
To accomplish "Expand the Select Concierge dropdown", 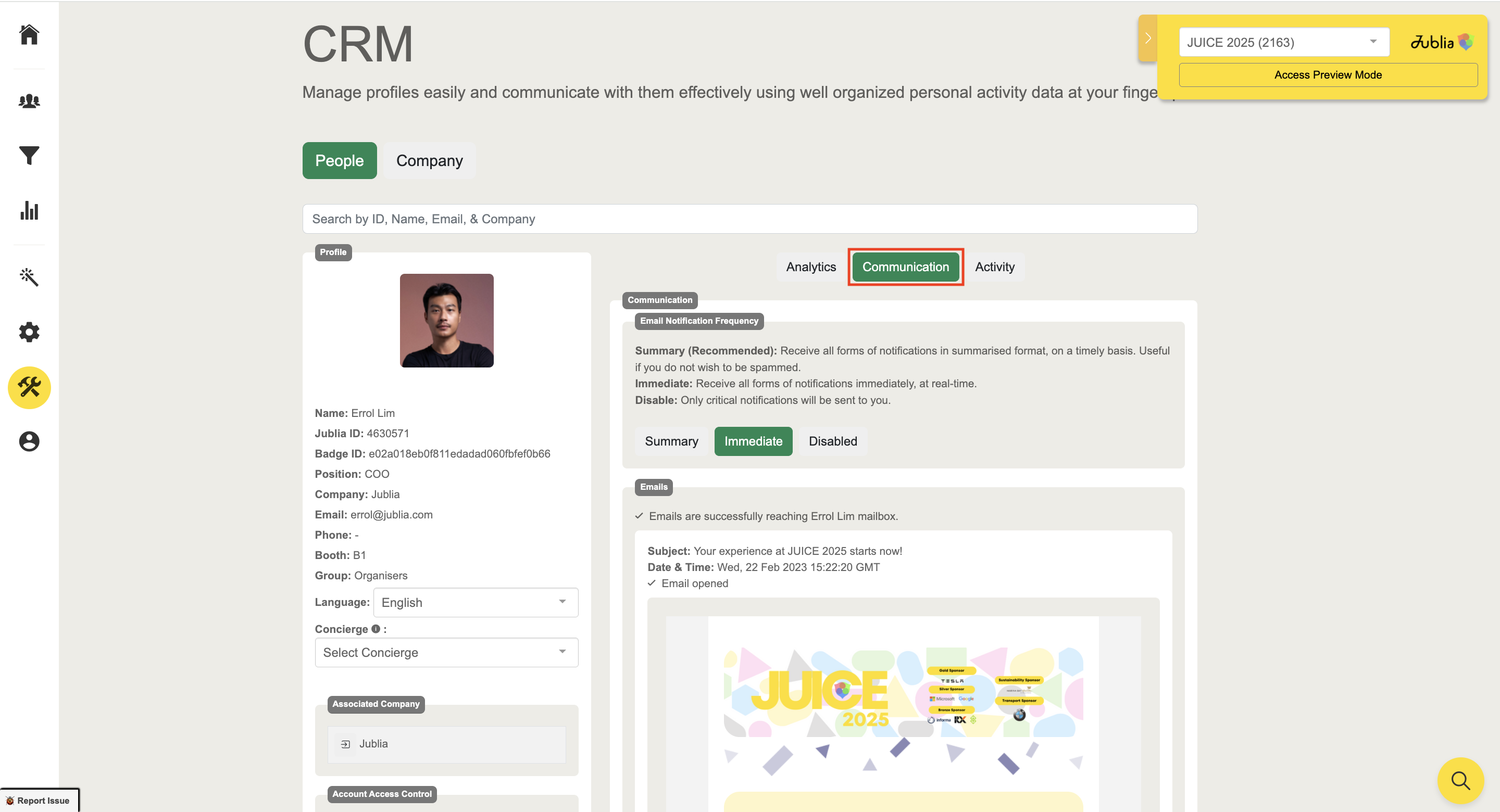I will pyautogui.click(x=446, y=653).
